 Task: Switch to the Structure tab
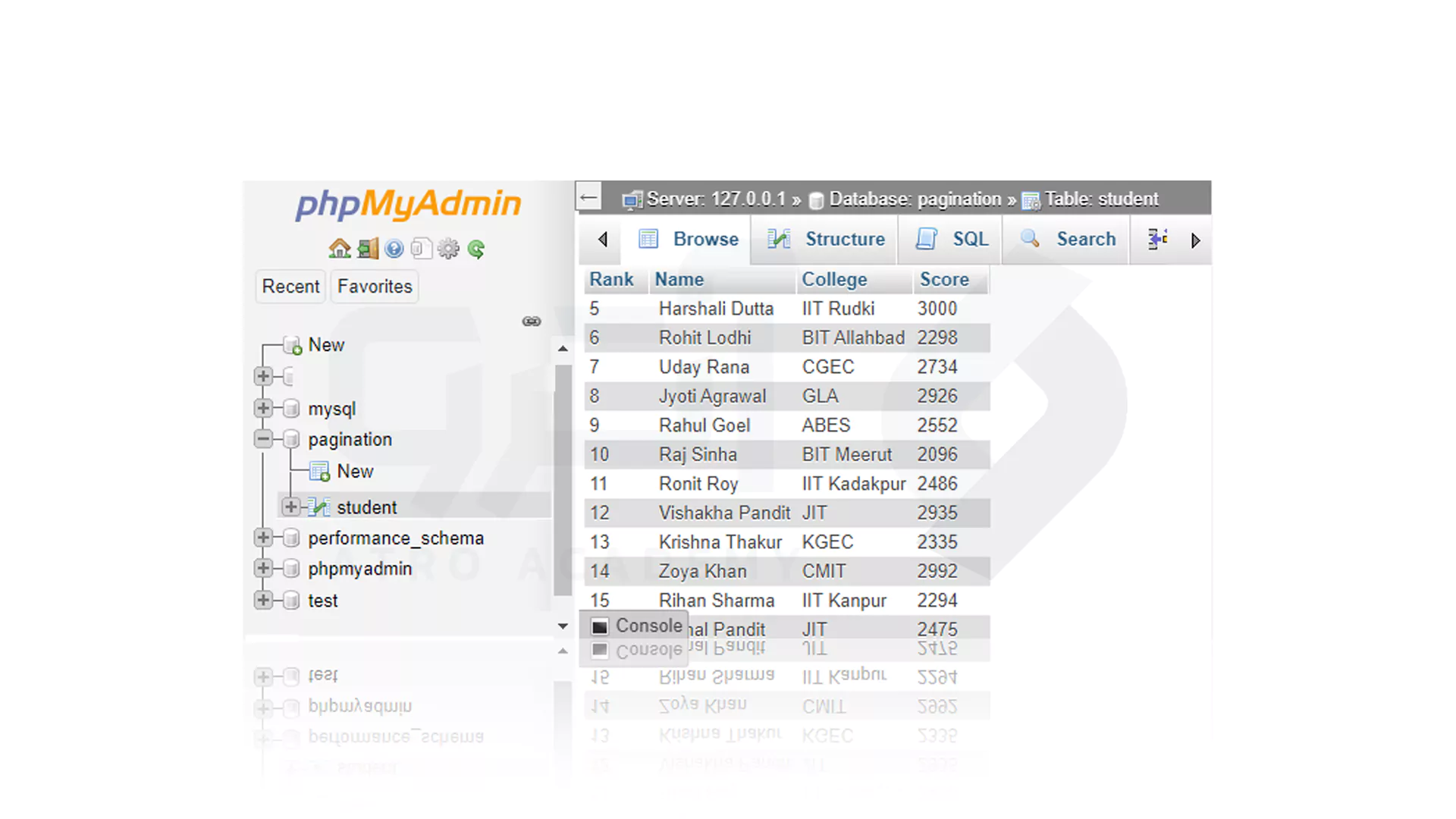[825, 240]
